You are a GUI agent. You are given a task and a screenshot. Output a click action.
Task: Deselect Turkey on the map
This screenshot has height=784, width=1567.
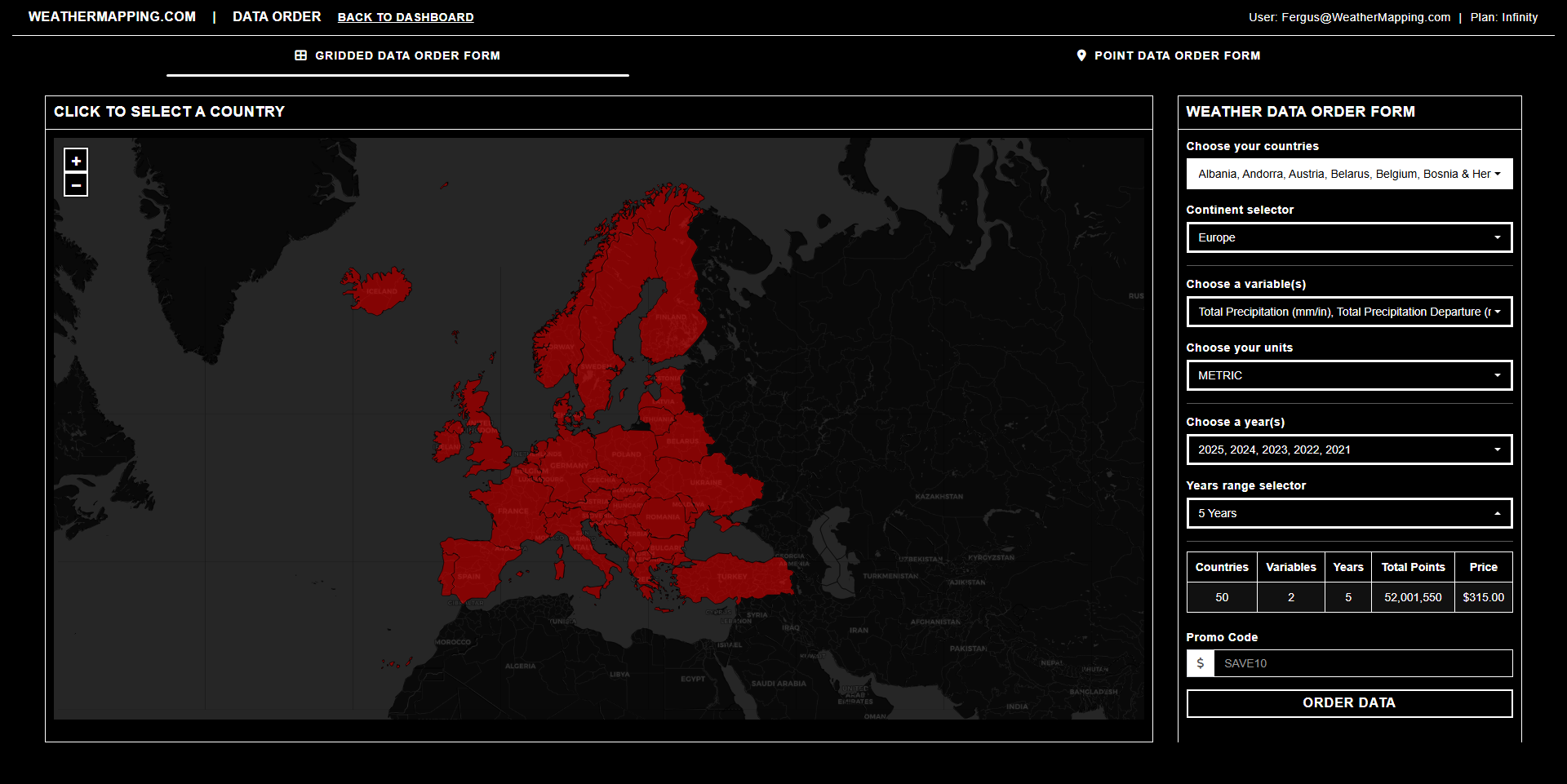pos(730,575)
